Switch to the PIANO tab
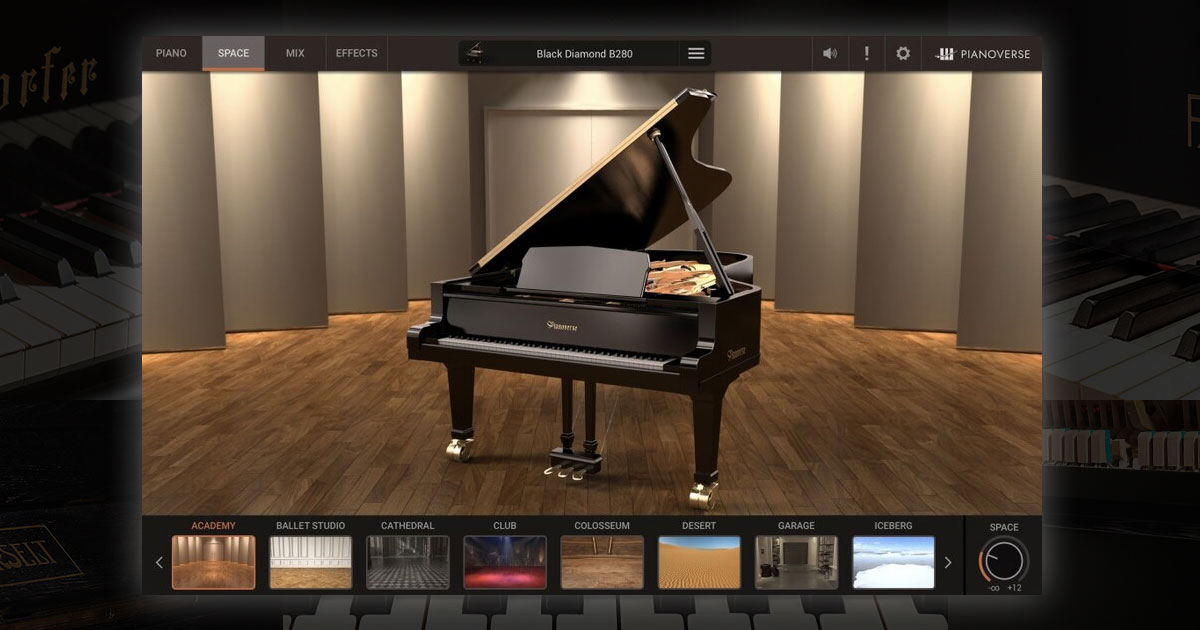Image resolution: width=1200 pixels, height=630 pixels. [x=171, y=53]
